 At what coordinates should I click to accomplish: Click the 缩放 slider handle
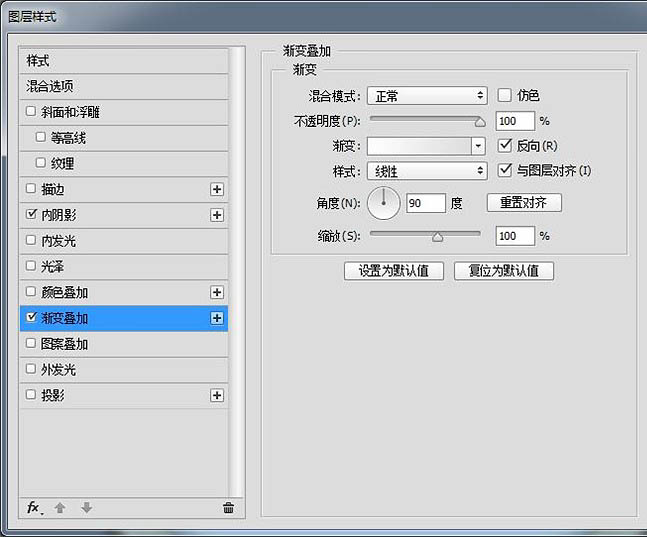click(437, 237)
